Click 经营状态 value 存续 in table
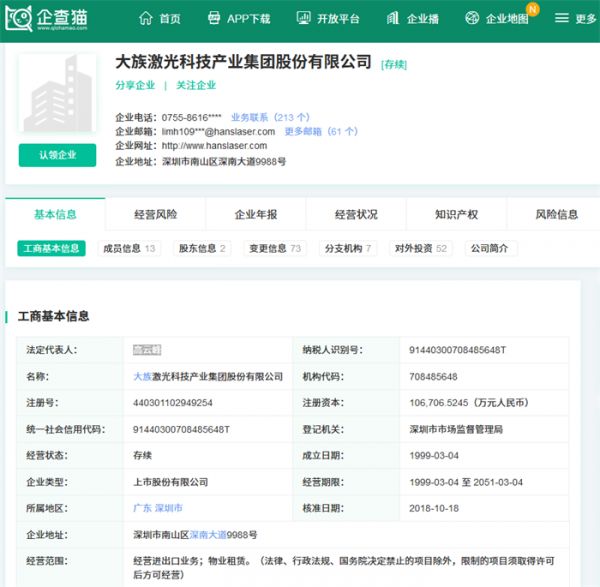The image size is (600, 587). point(142,455)
